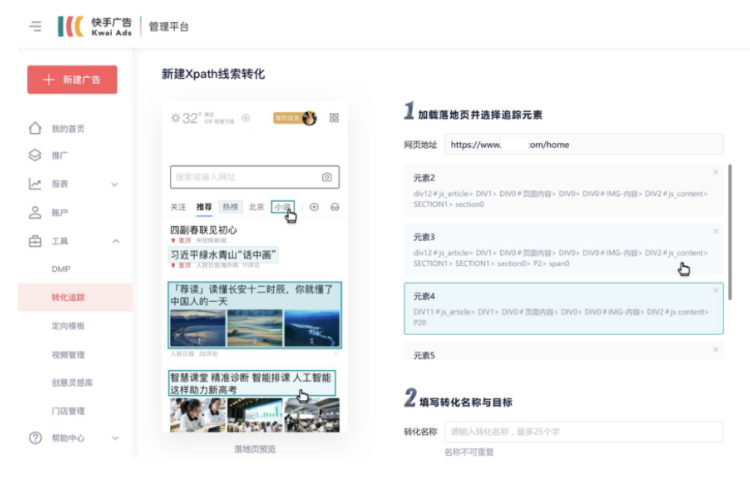The image size is (750, 481).
Task: Click the camera icon in preview search bar
Action: coord(326,177)
